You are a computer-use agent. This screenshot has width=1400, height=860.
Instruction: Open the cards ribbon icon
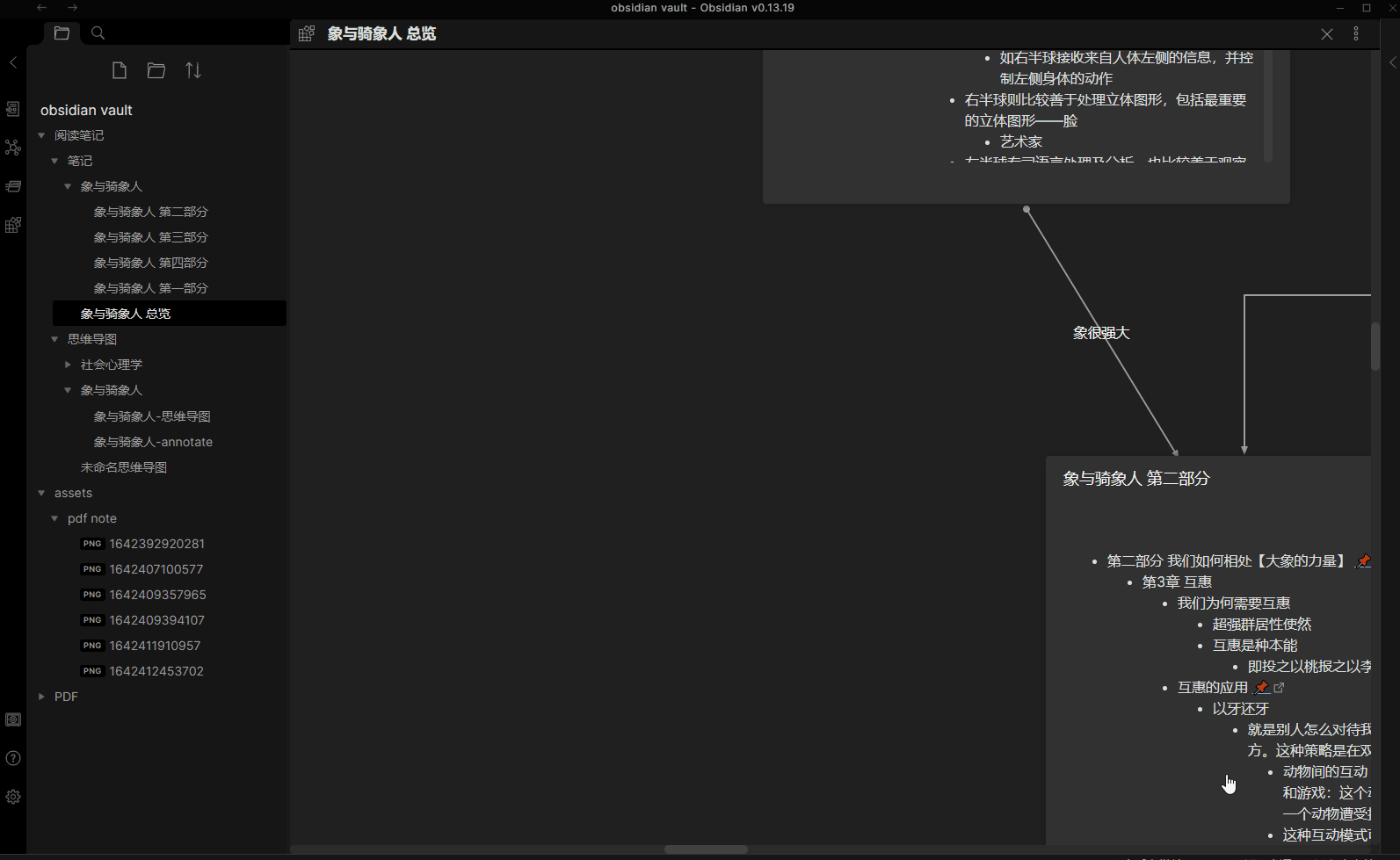(13, 186)
